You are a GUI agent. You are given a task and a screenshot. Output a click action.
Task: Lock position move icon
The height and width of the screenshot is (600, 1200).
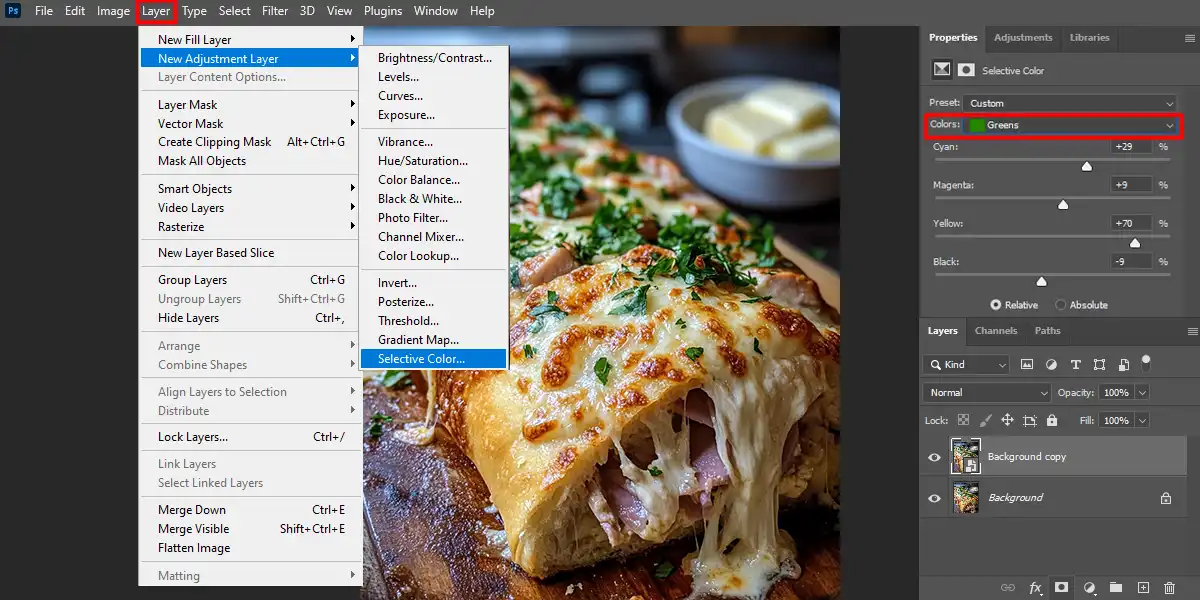click(1007, 421)
